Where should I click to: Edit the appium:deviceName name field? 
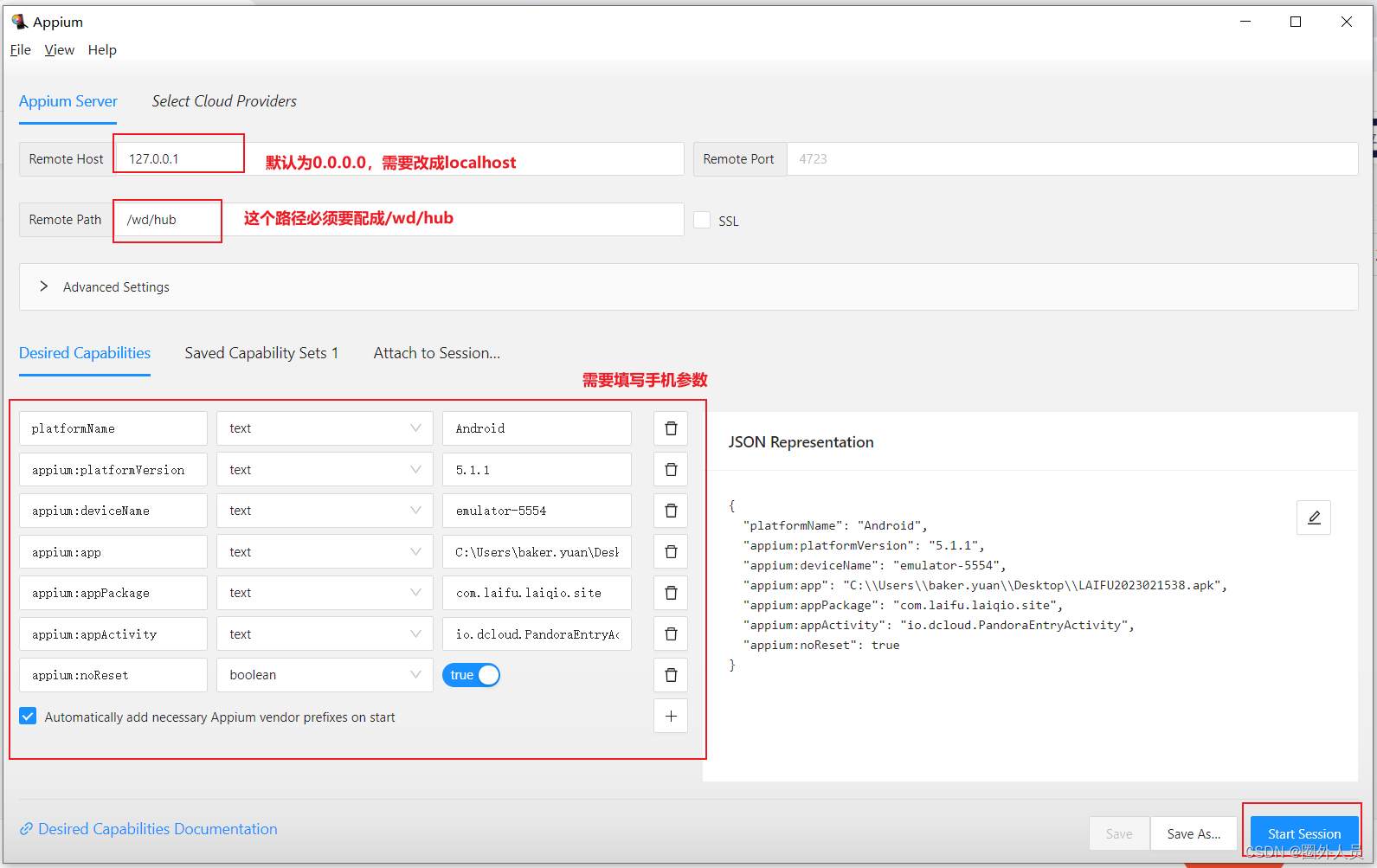[113, 511]
